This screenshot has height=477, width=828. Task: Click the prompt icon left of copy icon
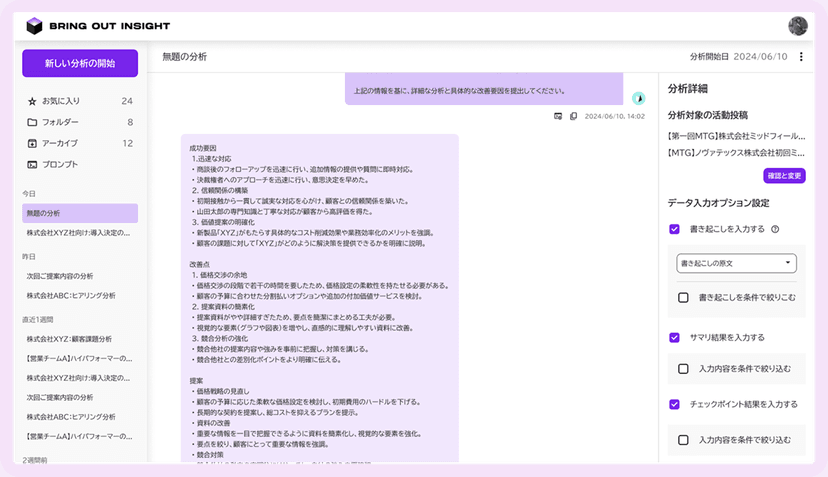tap(559, 116)
